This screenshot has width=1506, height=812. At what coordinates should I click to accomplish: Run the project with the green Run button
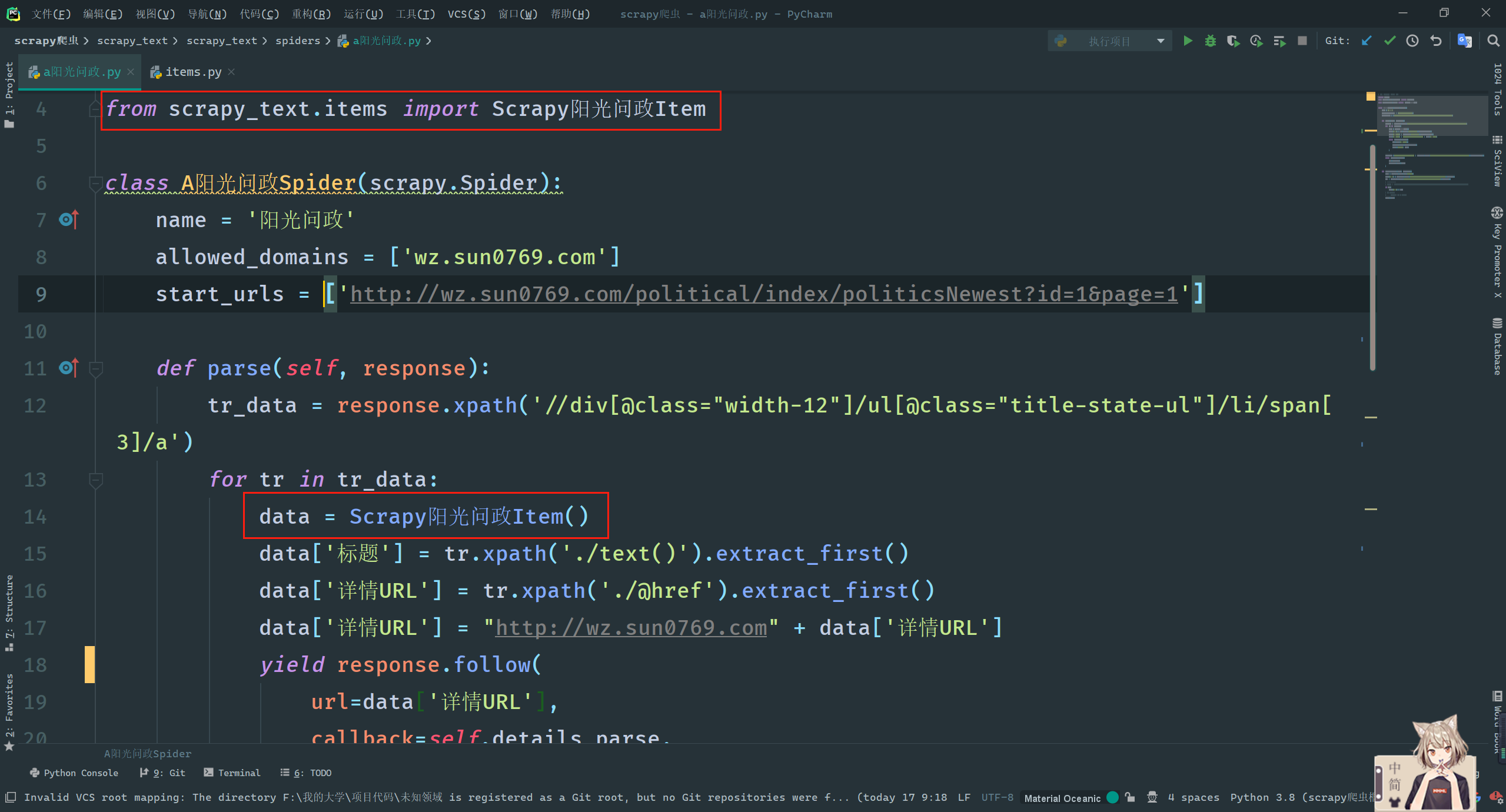point(1188,41)
